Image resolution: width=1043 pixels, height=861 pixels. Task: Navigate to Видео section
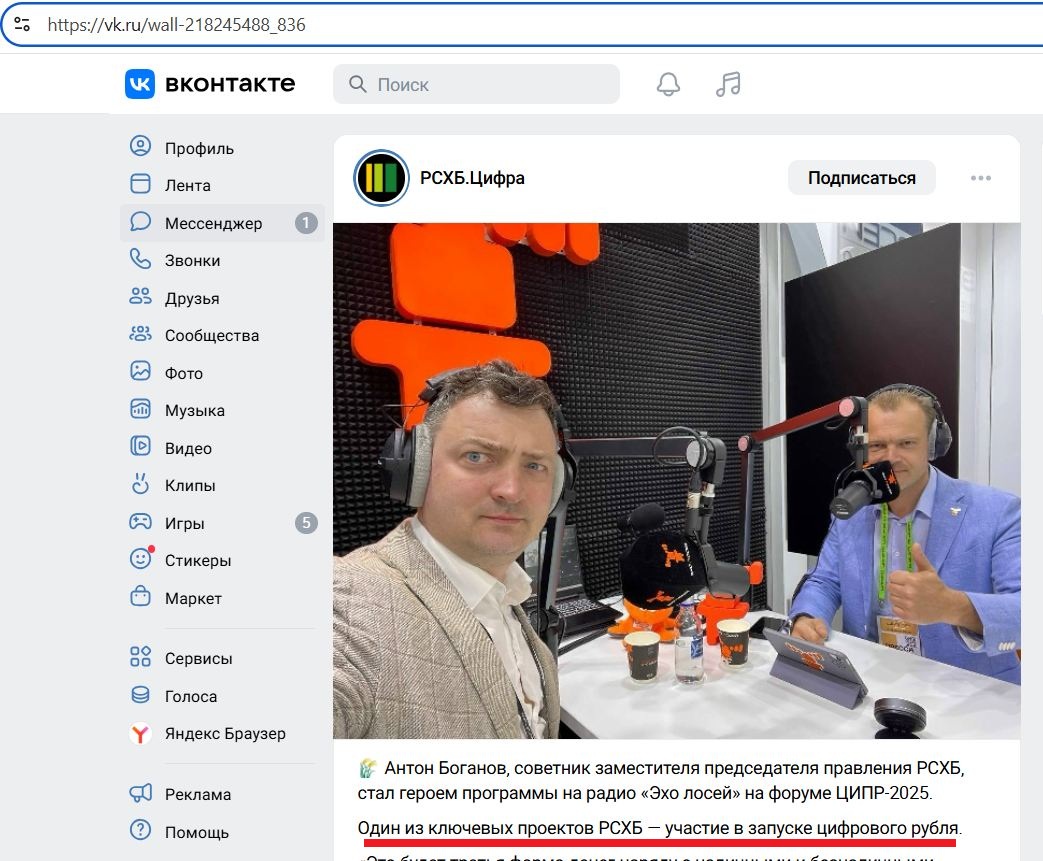188,448
